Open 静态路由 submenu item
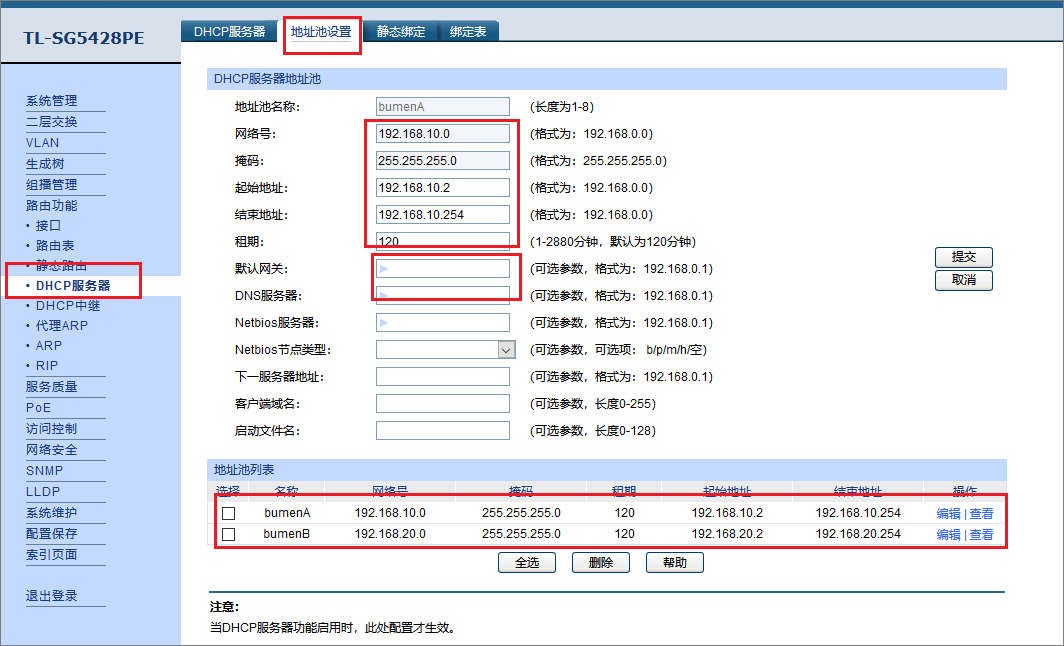1064x646 pixels. 61,265
